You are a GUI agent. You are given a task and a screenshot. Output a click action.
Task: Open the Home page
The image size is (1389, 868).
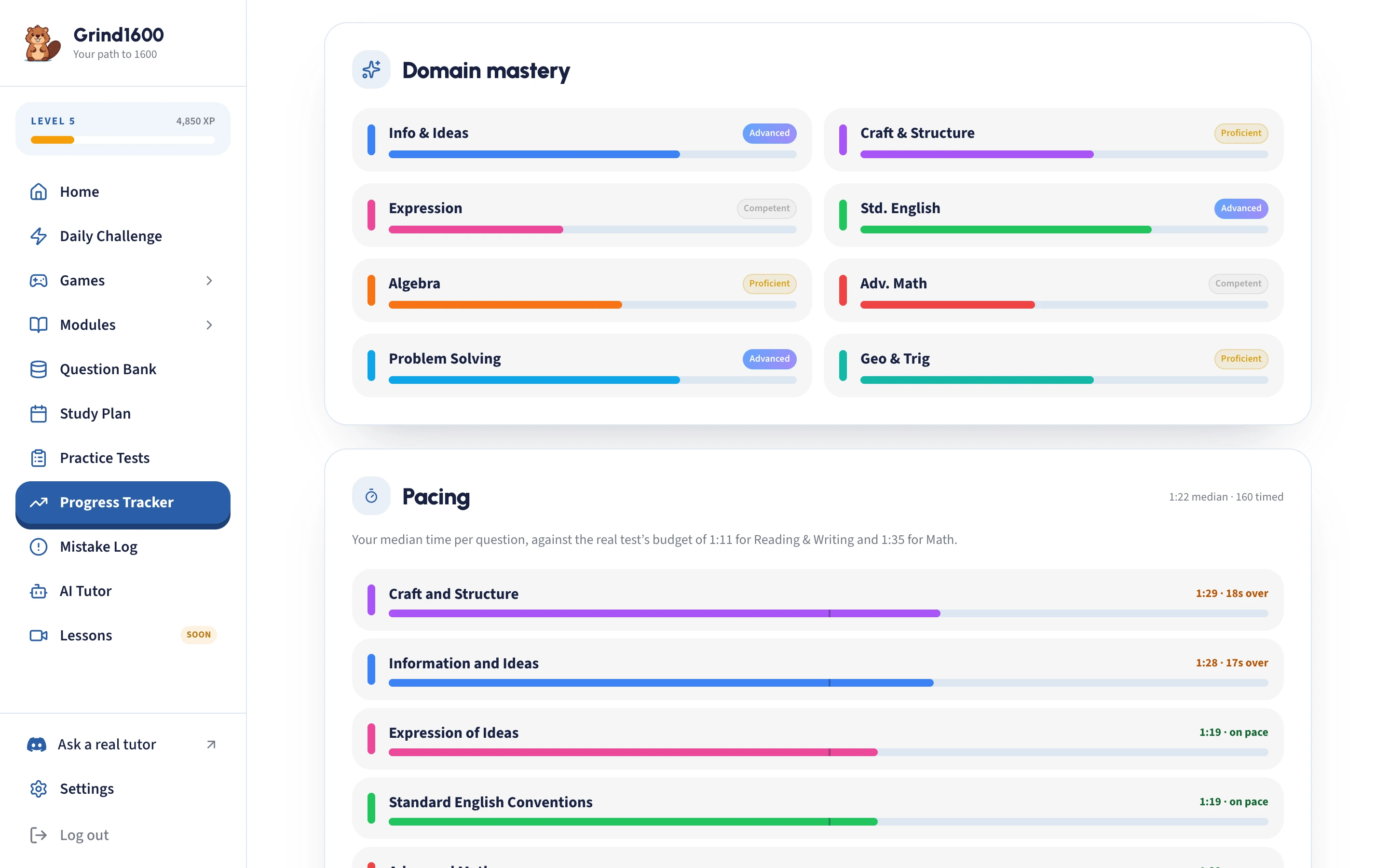(123, 192)
